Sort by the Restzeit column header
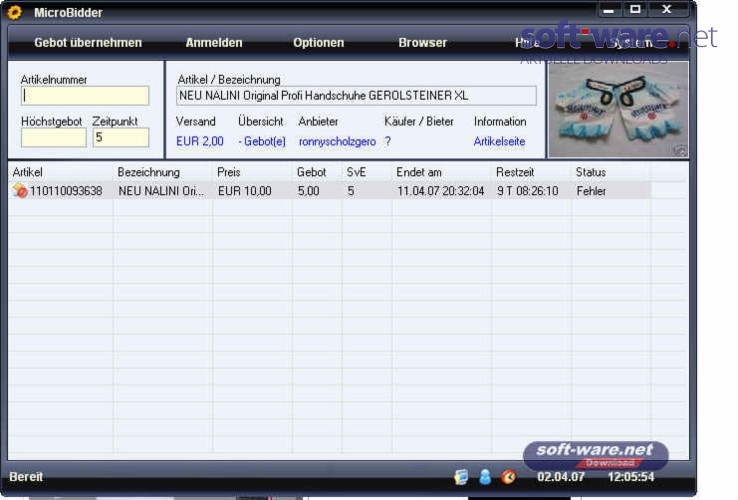This screenshot has width=738, height=500. [531, 172]
